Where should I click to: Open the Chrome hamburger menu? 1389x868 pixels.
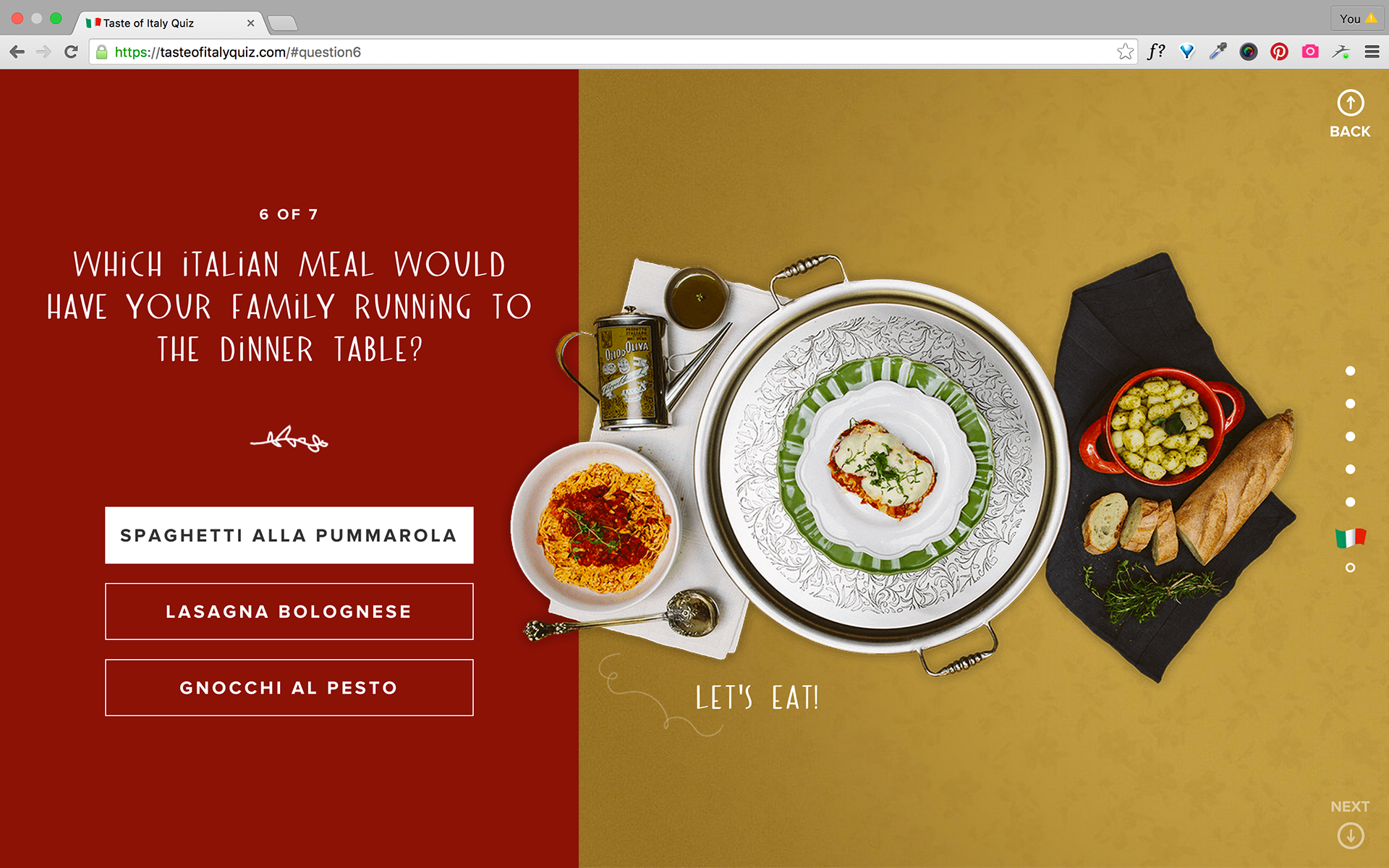tap(1372, 52)
